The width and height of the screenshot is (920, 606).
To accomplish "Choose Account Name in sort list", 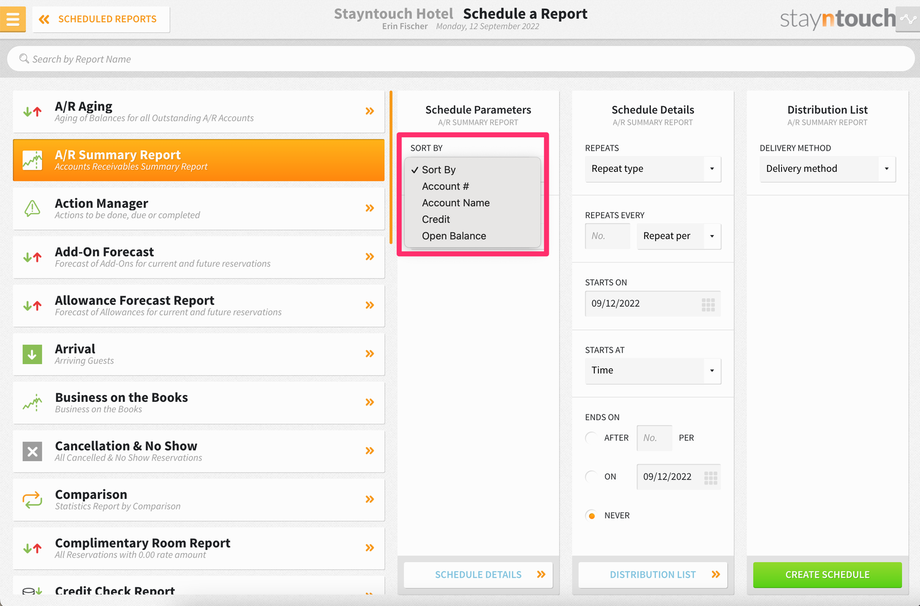I will [x=472, y=203].
